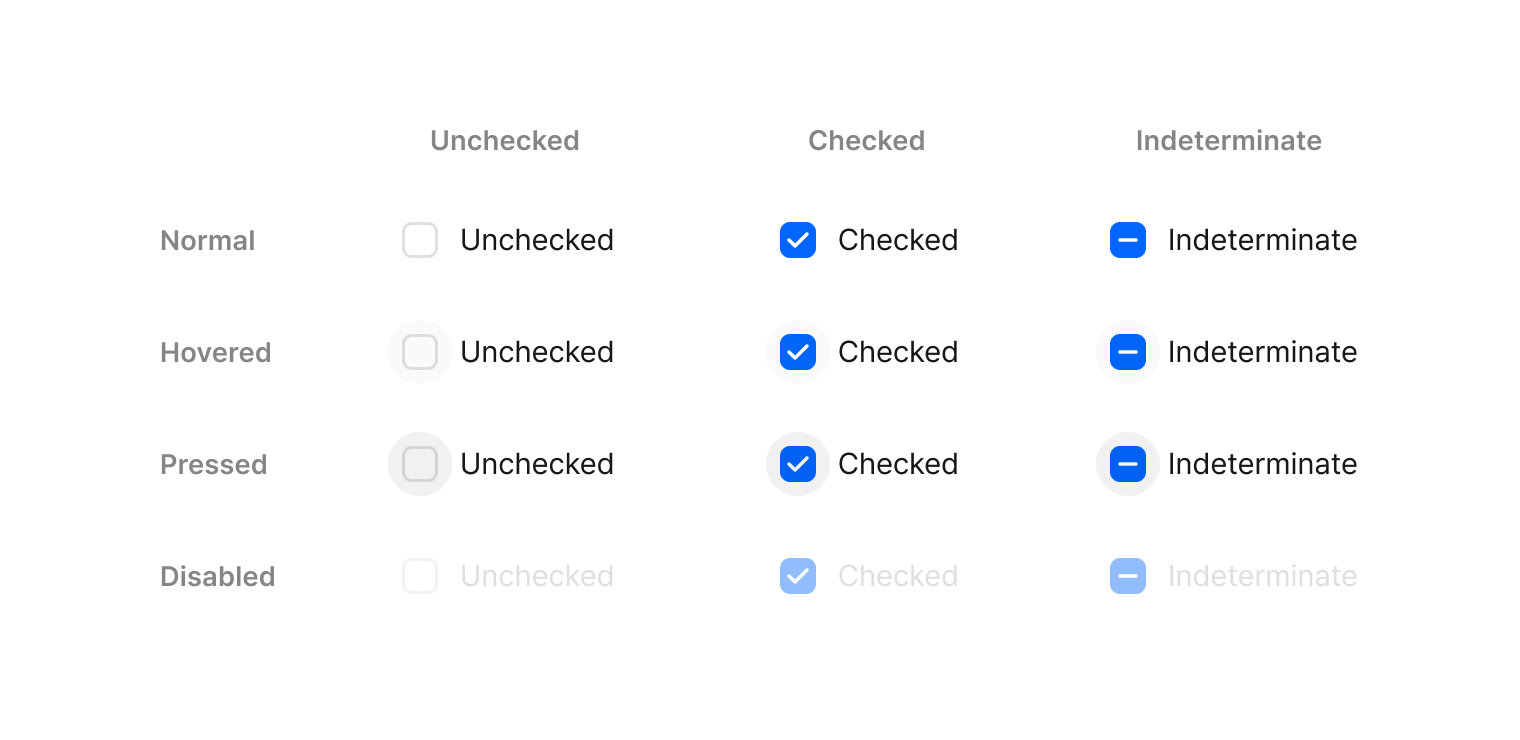Click the Indeterminate column header
Screen dimensions: 1520x740
pyautogui.click(x=1229, y=141)
